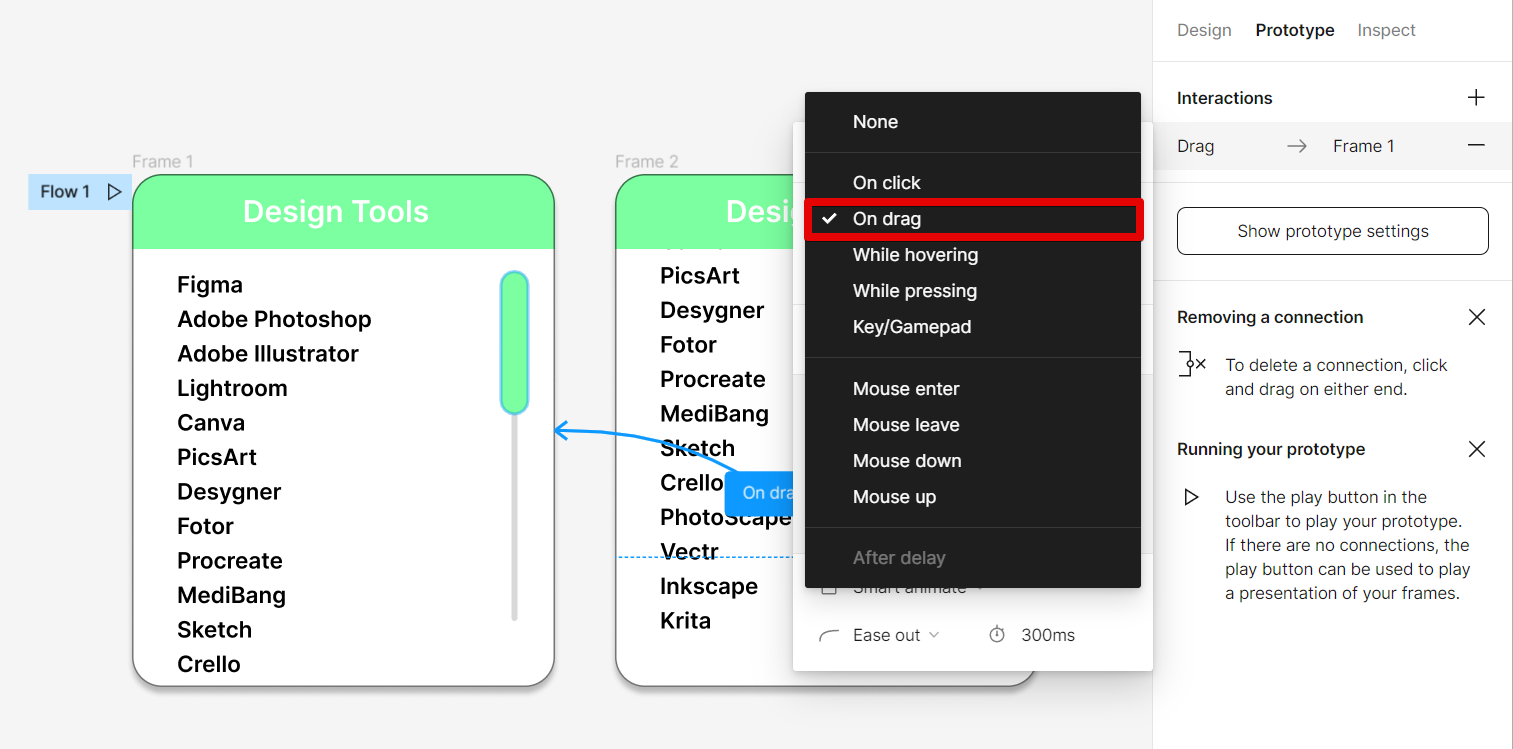
Task: Click Show prototype settings button
Action: [1332, 231]
